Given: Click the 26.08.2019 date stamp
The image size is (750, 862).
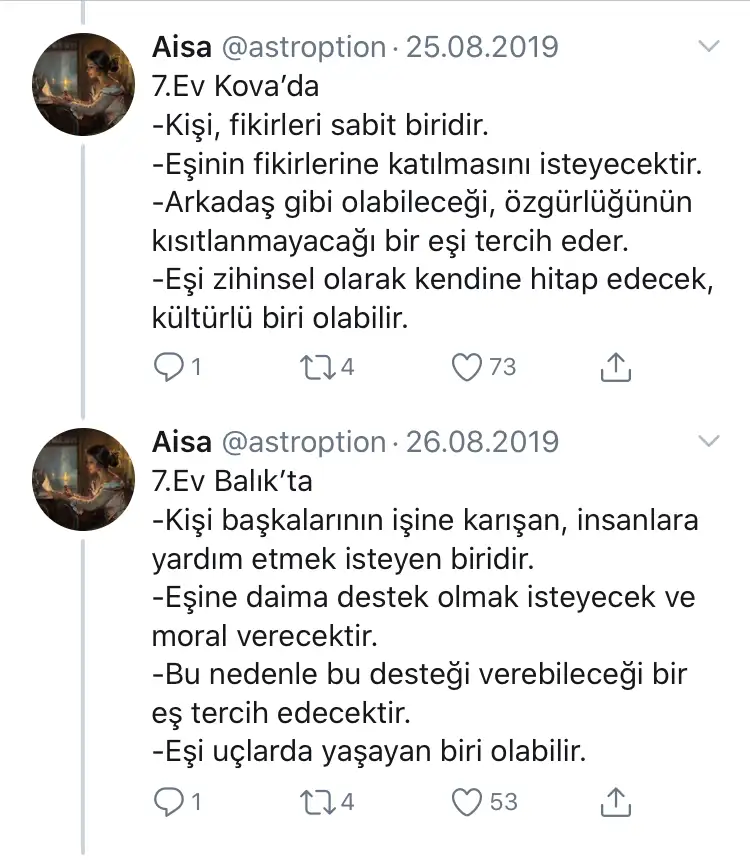Looking at the screenshot, I should pos(481,441).
